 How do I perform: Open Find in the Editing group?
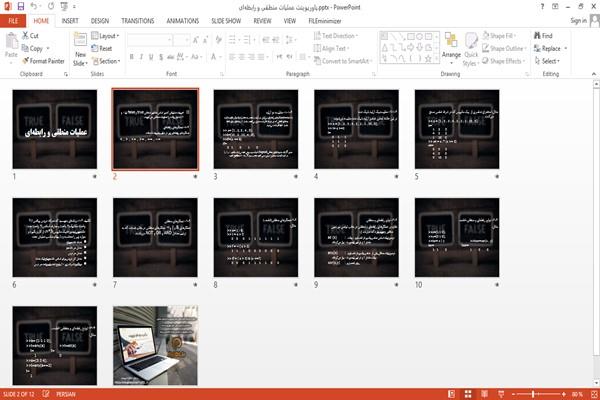[543, 36]
